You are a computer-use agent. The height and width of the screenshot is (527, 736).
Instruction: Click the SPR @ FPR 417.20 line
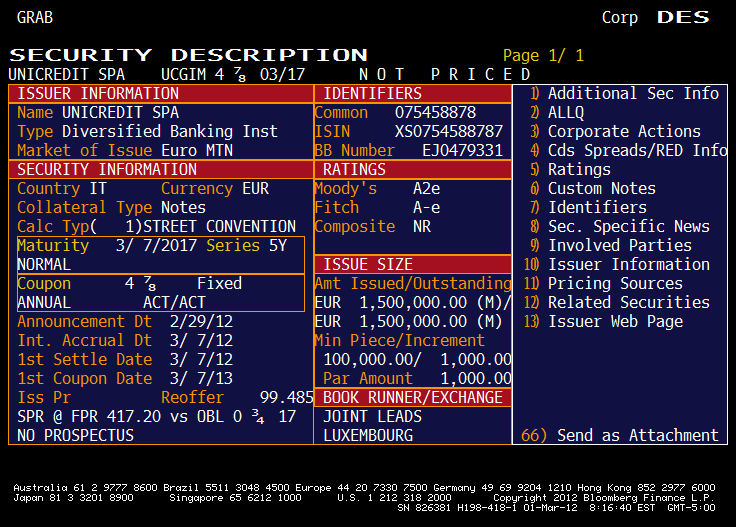click(157, 417)
